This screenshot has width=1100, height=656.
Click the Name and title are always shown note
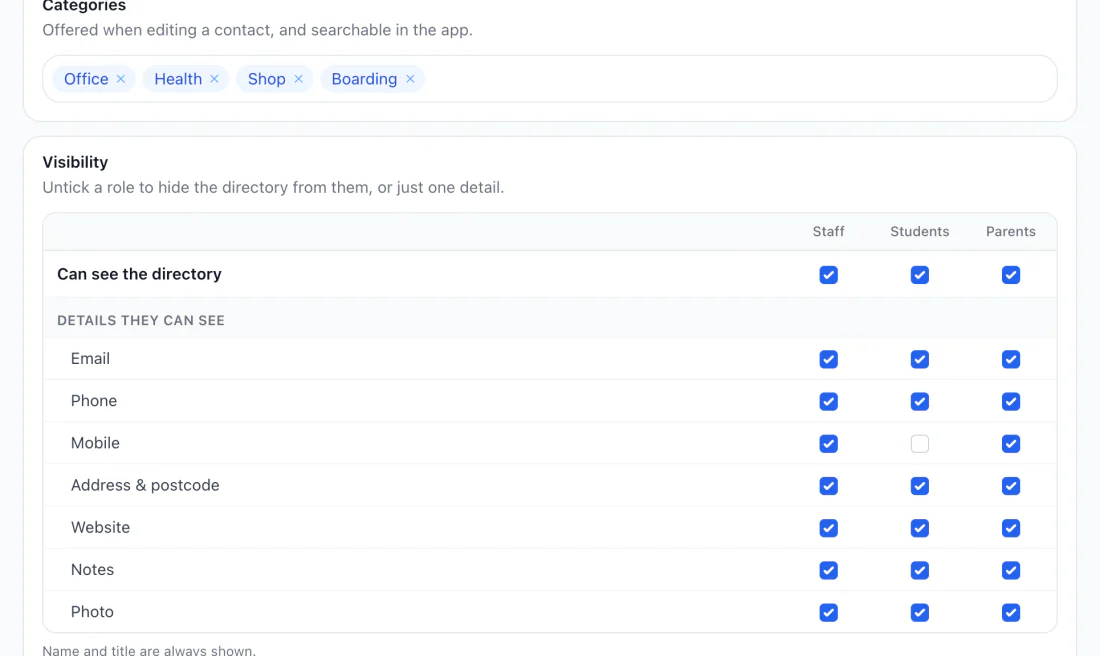pos(149,650)
